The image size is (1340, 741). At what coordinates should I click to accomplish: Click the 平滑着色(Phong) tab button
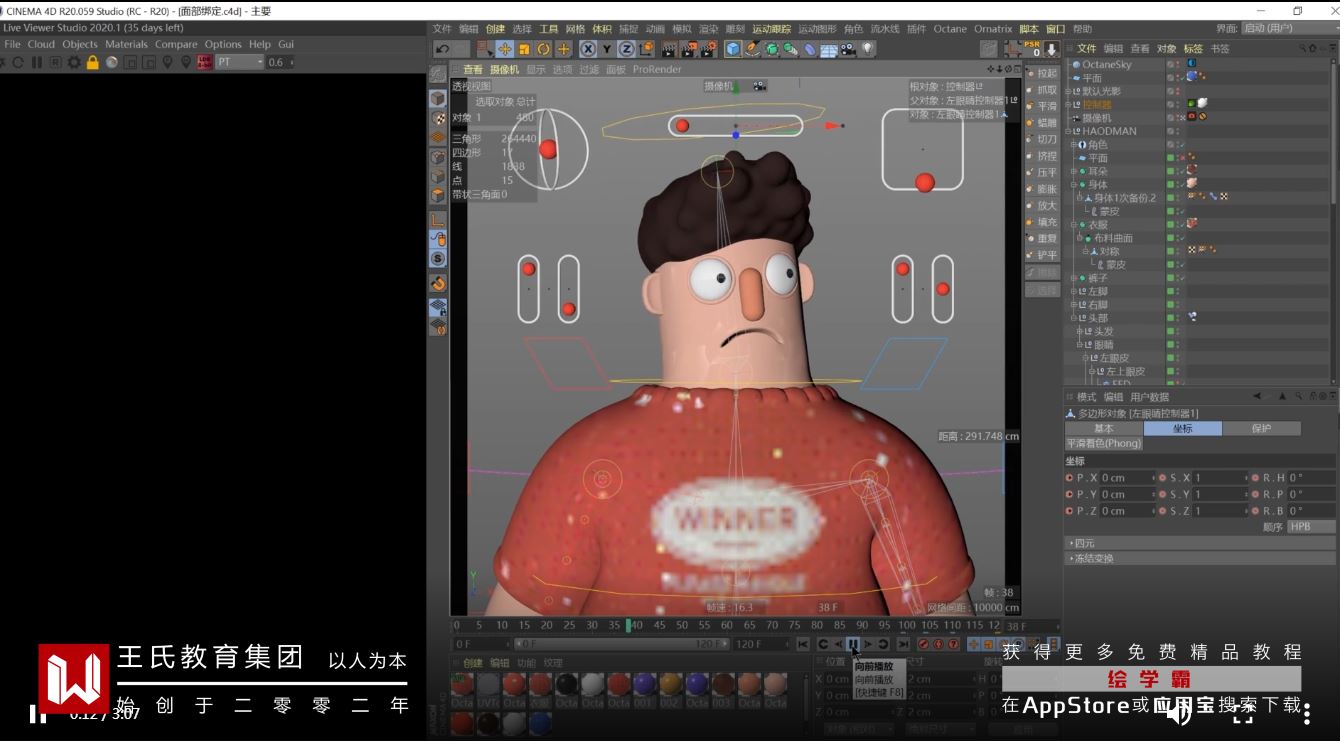tap(1103, 443)
